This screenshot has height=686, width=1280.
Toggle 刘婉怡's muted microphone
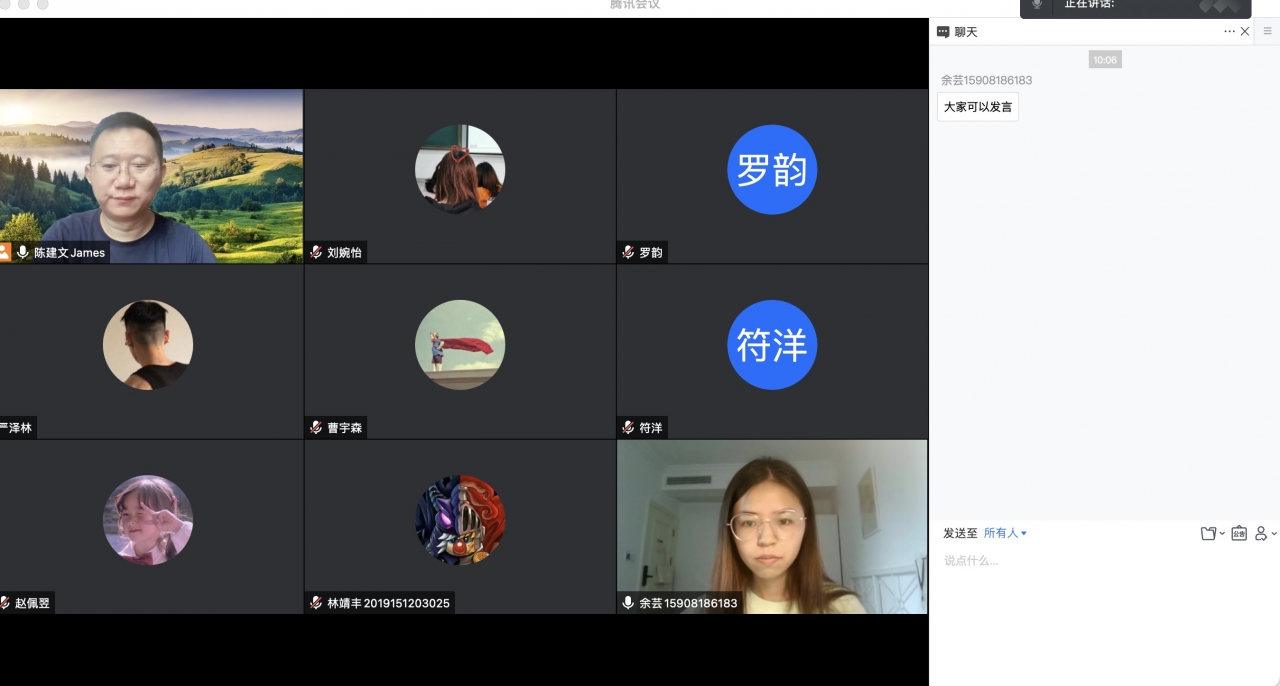coord(313,253)
